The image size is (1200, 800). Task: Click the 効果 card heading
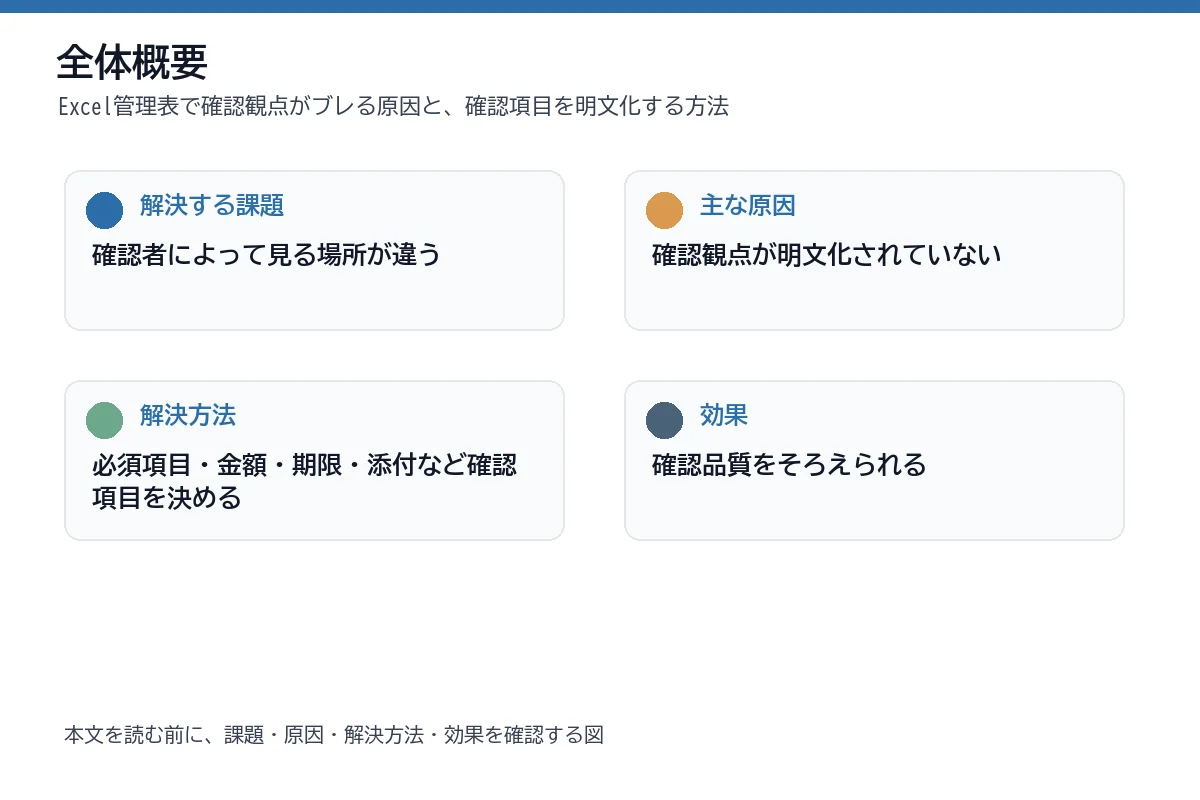[x=724, y=416]
